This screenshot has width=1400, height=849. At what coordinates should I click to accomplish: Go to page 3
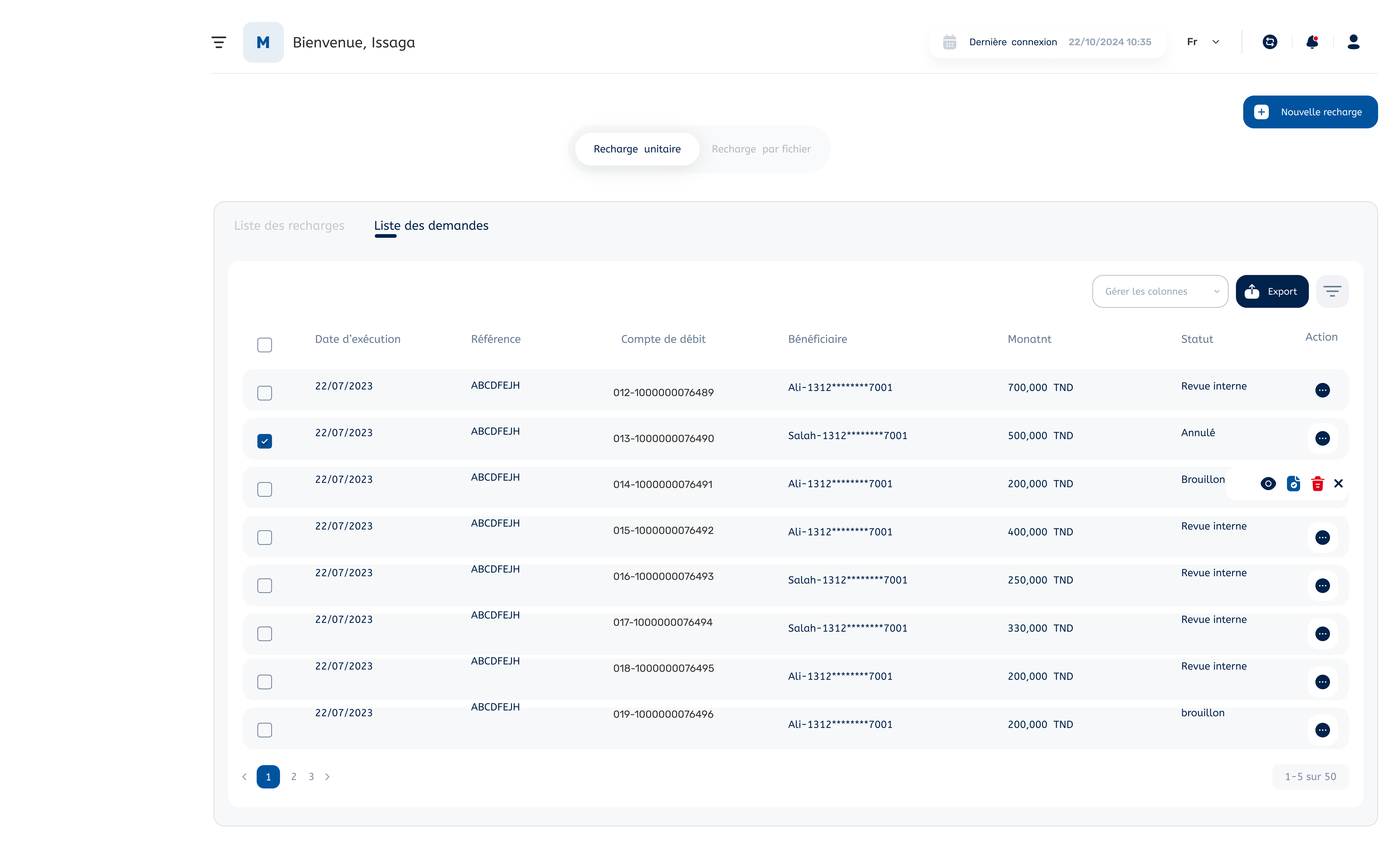311,777
